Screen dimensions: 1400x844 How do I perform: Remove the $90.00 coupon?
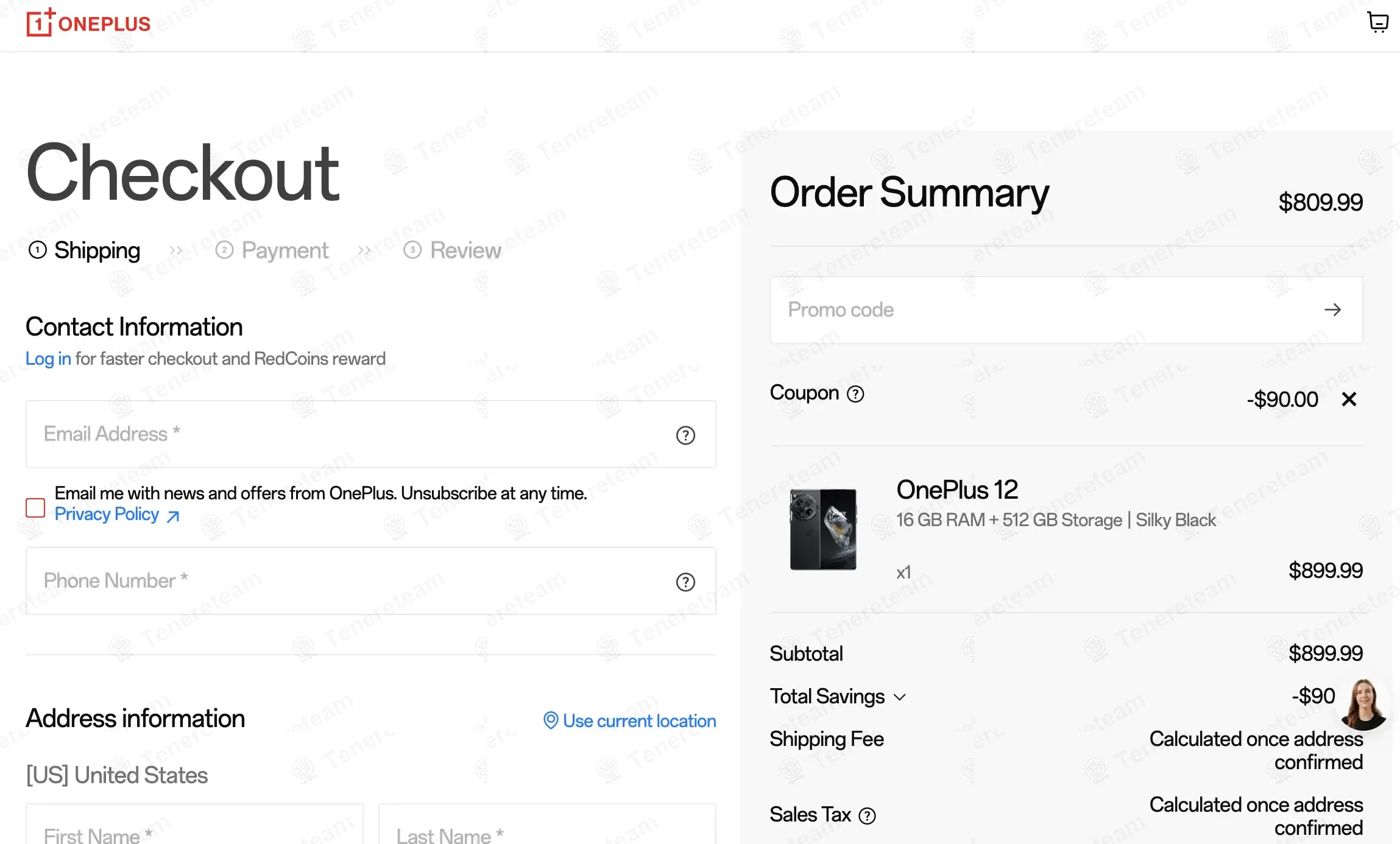click(x=1349, y=399)
